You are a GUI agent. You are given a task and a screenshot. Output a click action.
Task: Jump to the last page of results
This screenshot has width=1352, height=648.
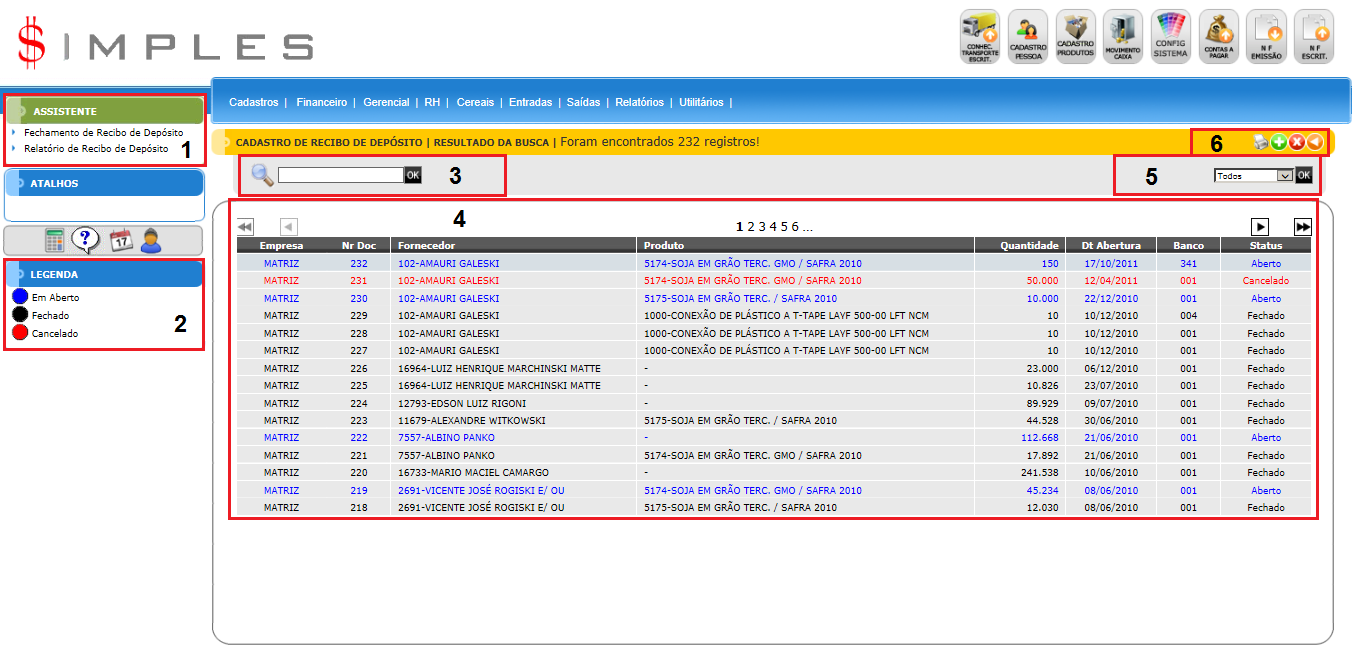click(1302, 227)
